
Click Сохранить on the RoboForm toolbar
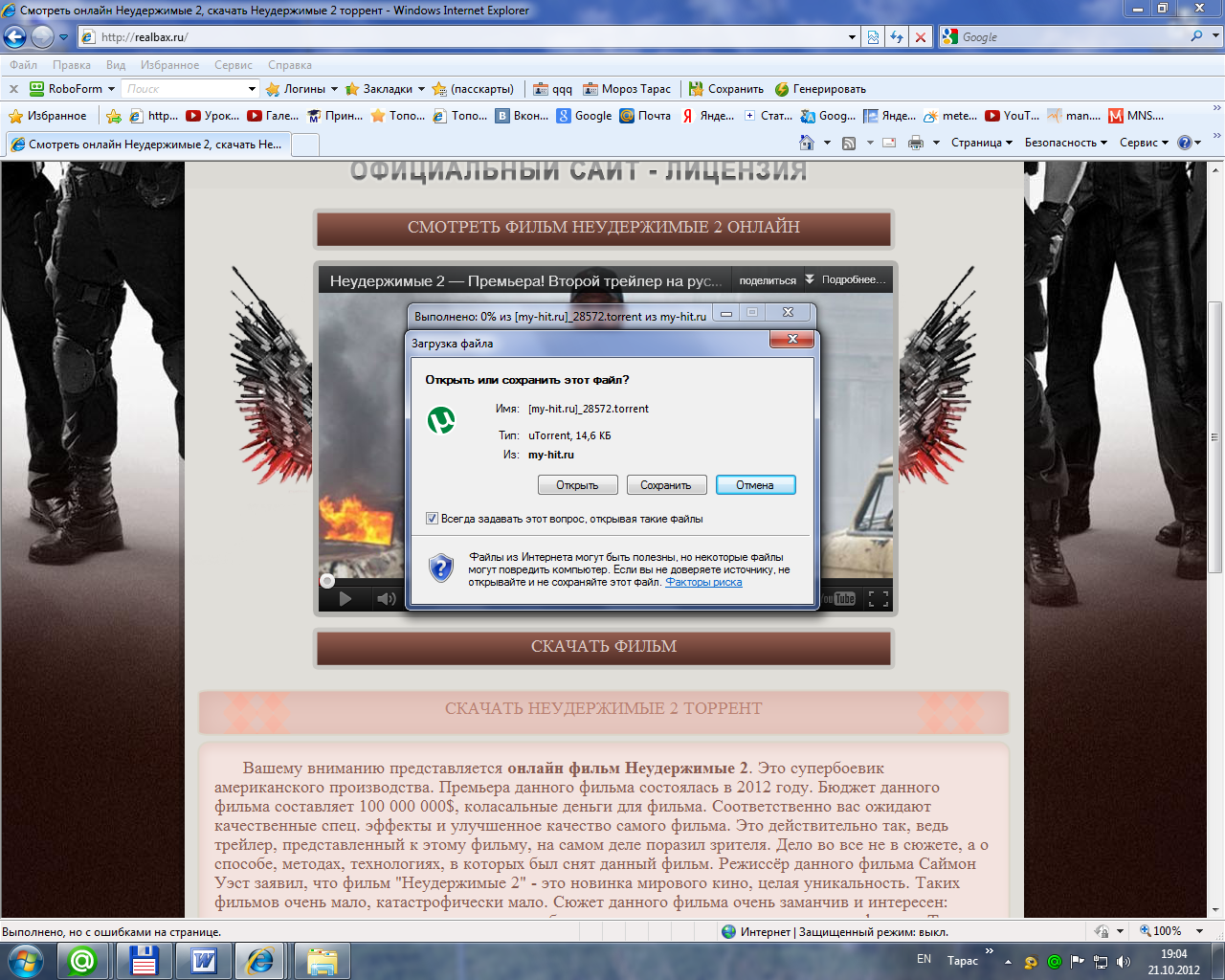click(726, 89)
